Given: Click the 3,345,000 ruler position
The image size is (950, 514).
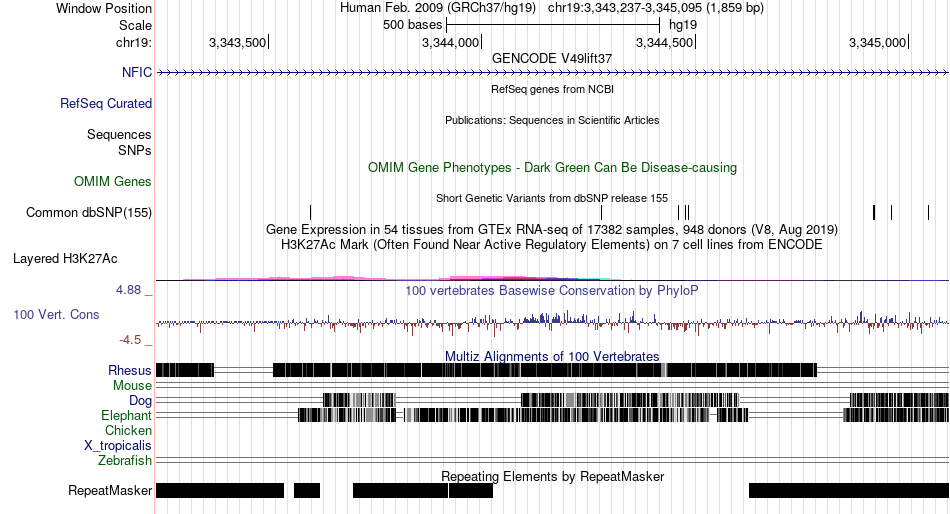Looking at the screenshot, I should [x=878, y=42].
